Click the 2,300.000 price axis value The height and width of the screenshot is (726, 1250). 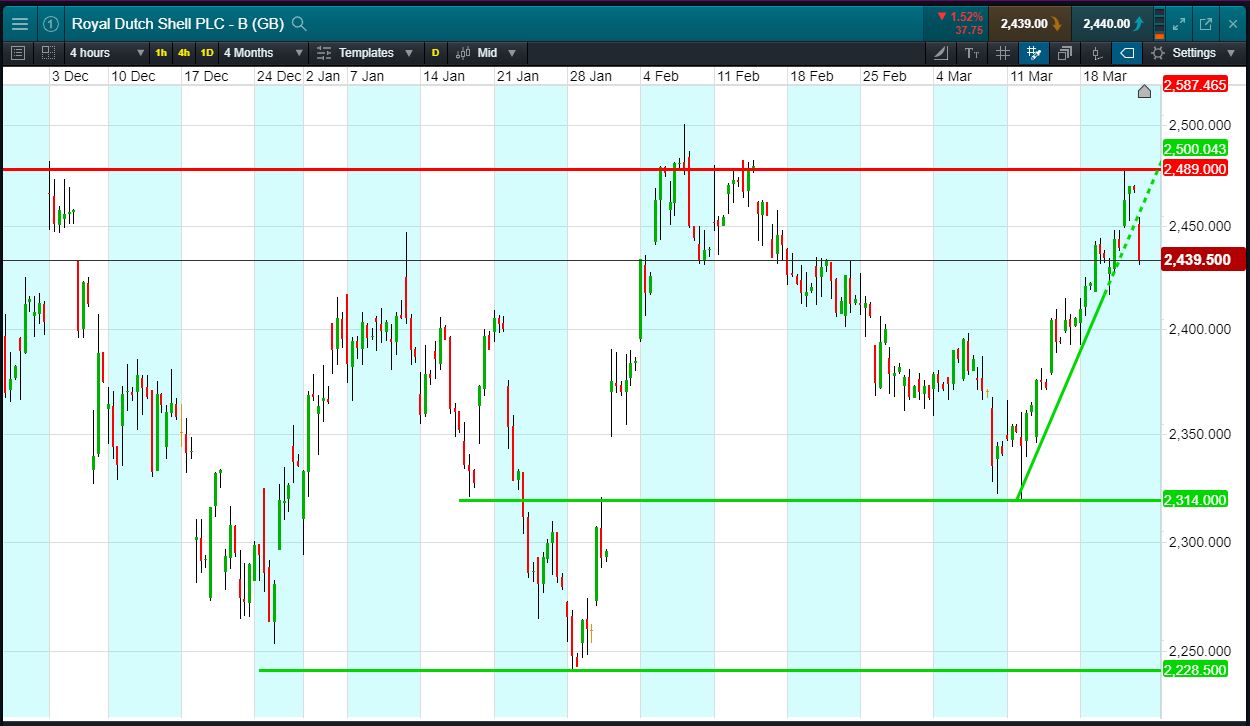pos(1198,542)
